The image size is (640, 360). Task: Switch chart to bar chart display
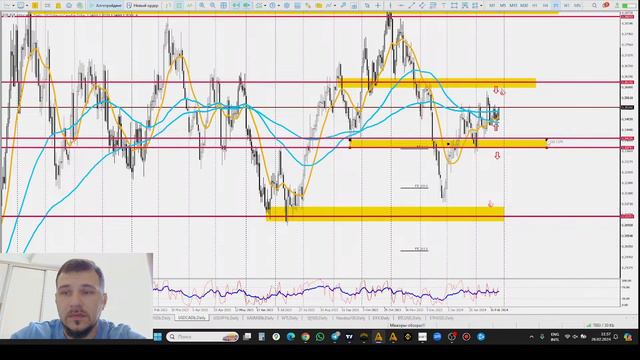pyautogui.click(x=168, y=6)
